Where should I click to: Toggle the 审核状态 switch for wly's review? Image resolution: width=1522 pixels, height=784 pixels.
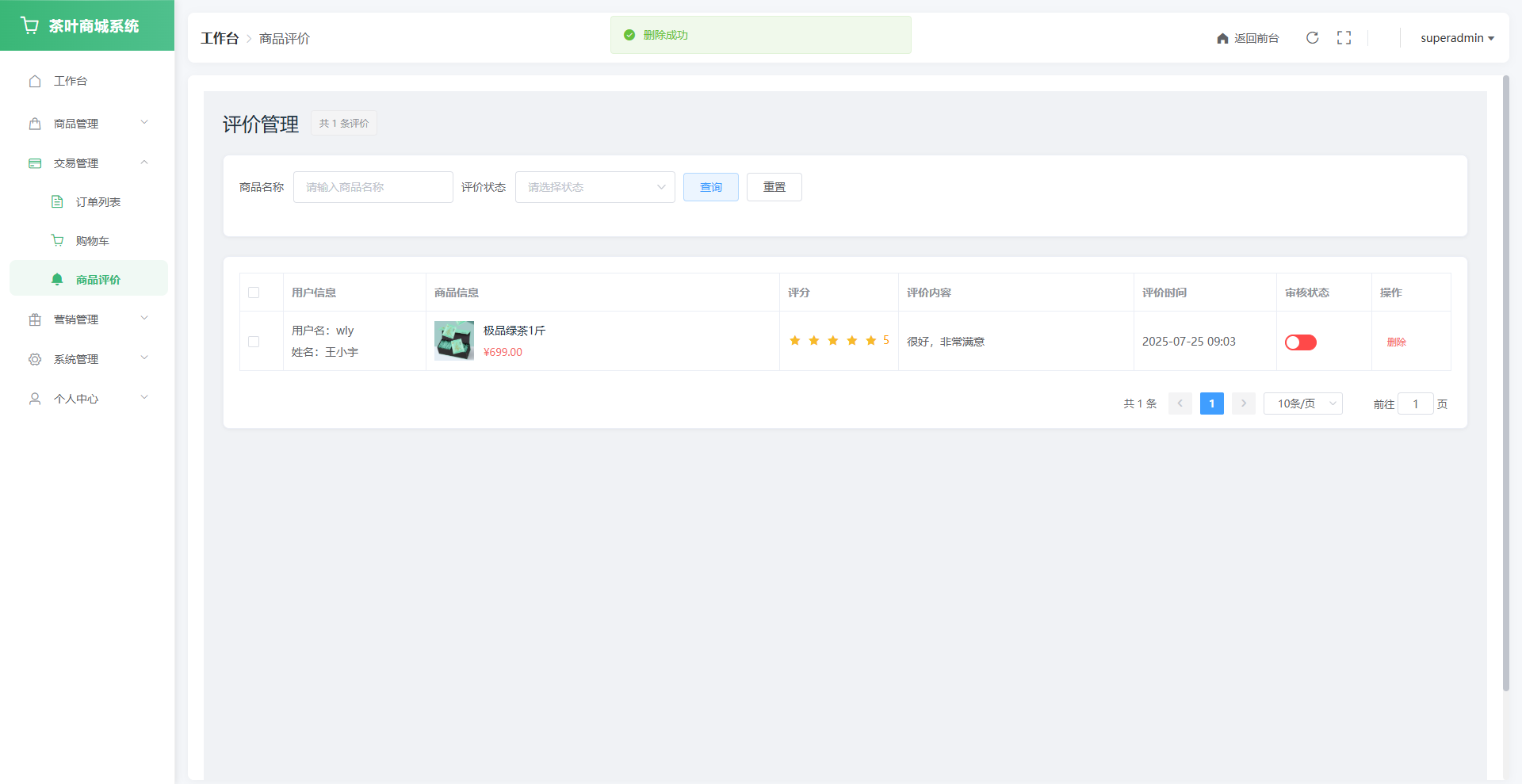click(x=1300, y=342)
